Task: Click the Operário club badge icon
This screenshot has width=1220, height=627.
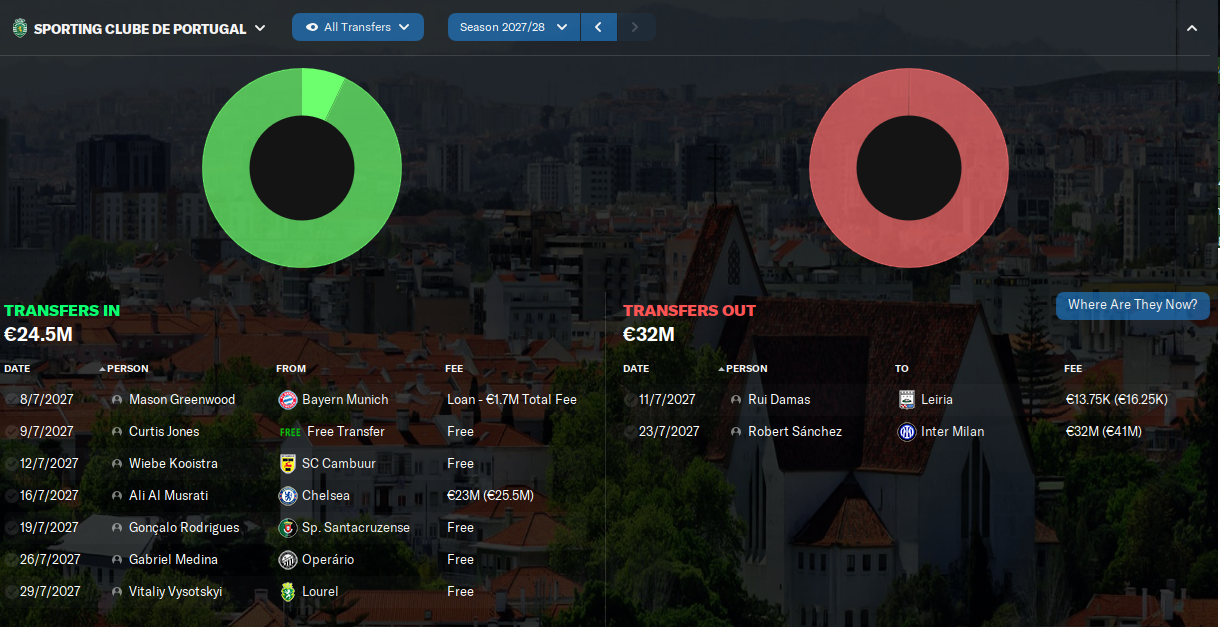Action: [288, 560]
